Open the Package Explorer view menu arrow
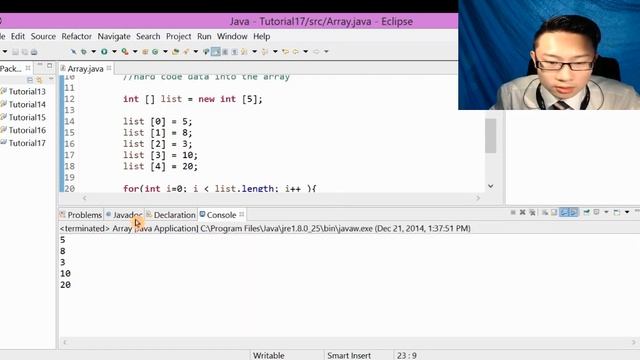 pos(51,78)
